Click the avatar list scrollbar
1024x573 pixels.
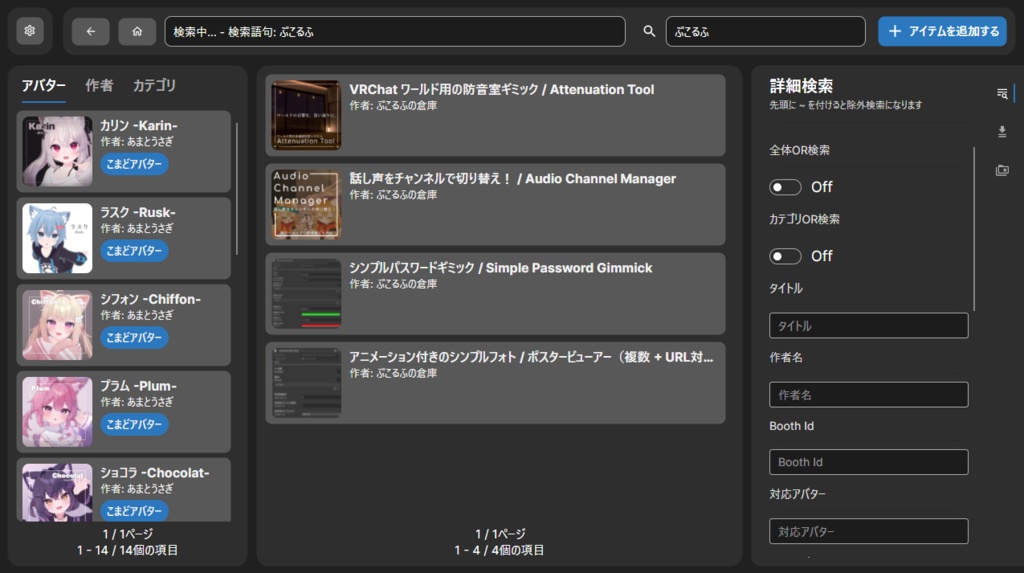click(x=236, y=189)
